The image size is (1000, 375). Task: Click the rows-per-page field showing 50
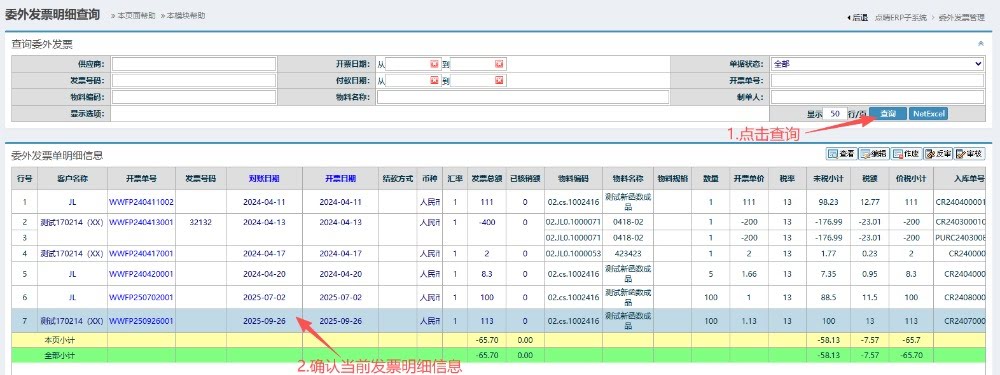(x=835, y=114)
